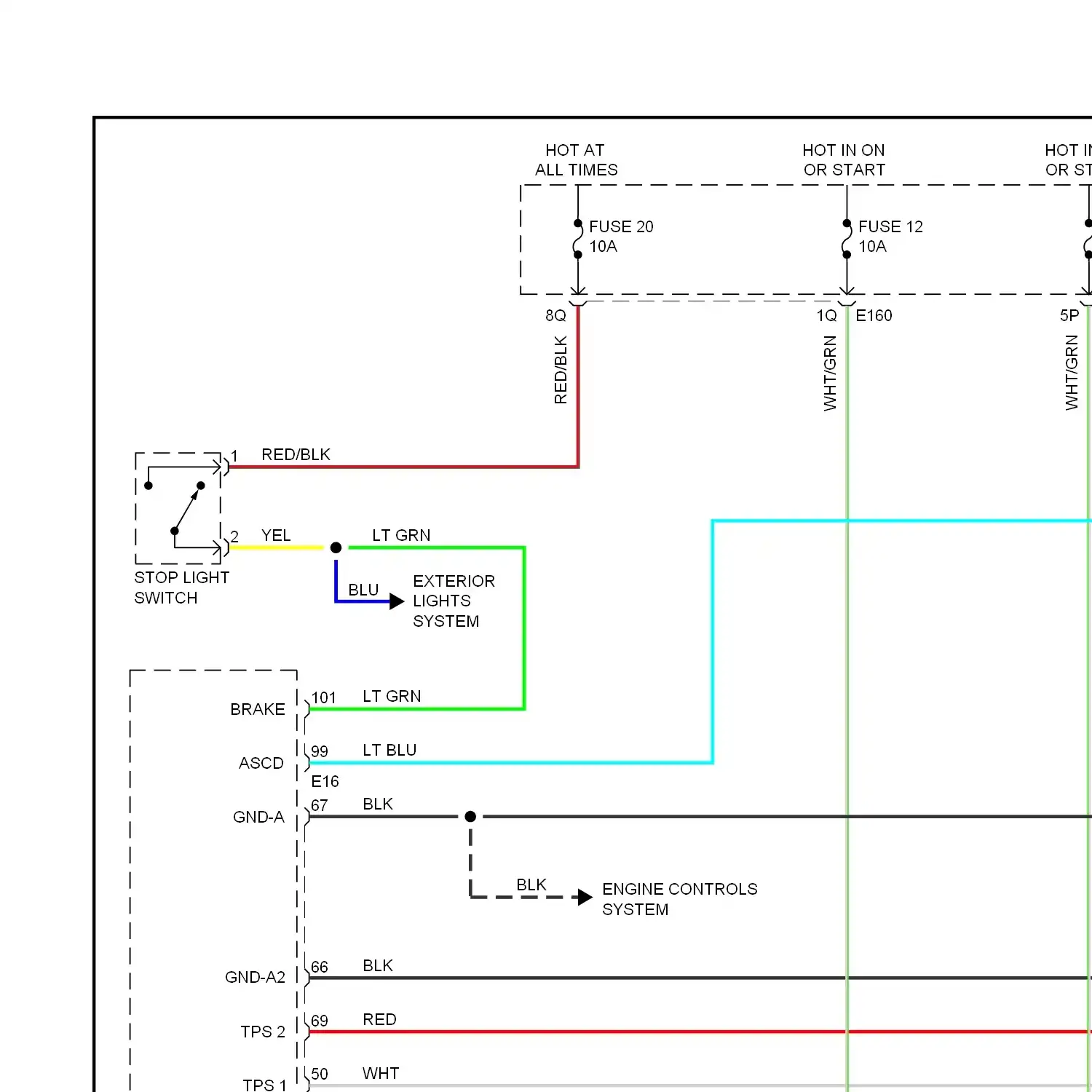Viewport: 1092px width, 1092px height.
Task: Click the arrowhead pointing to Engine Controls System
Action: coord(585,897)
